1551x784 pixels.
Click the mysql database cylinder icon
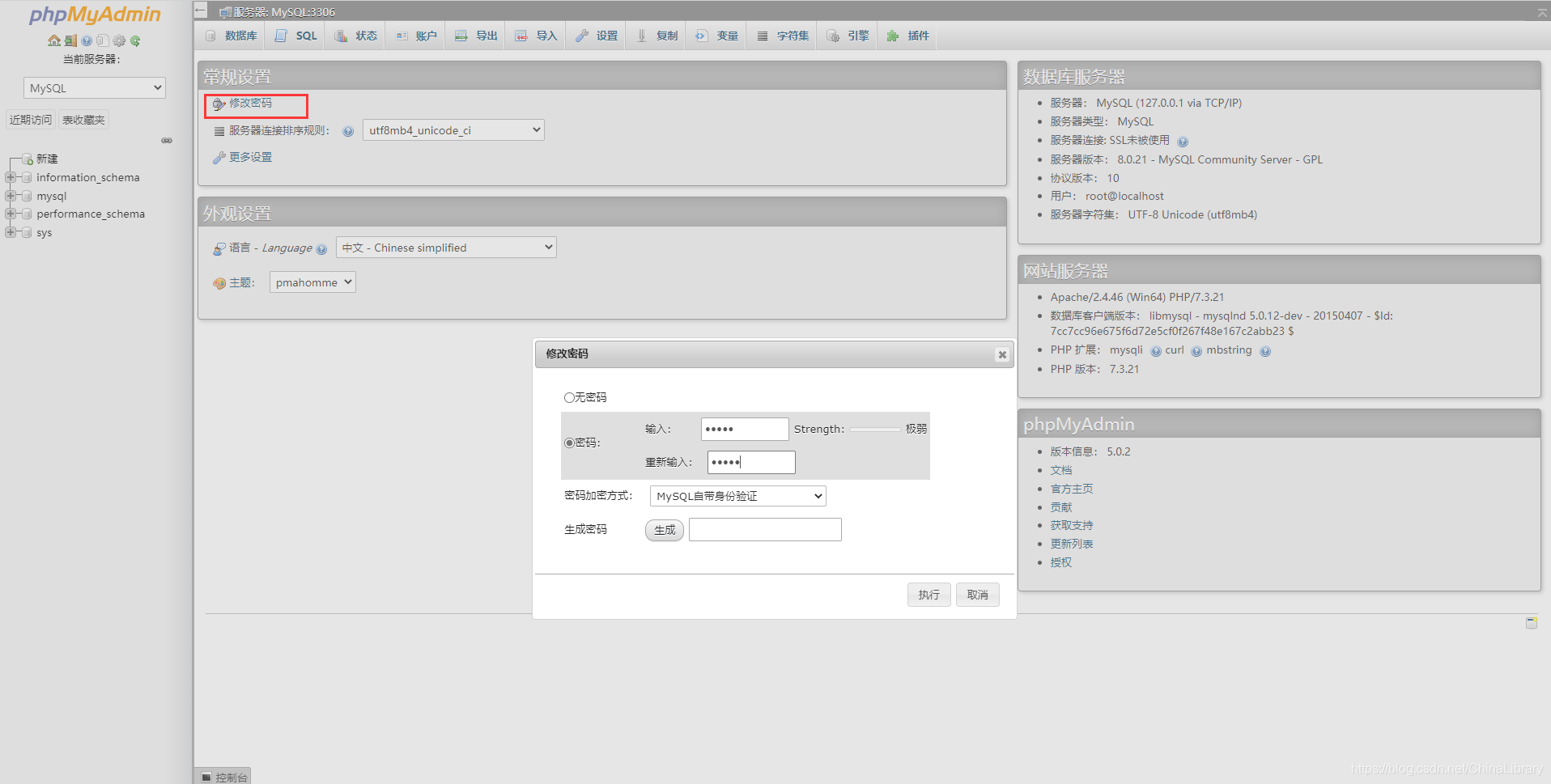click(28, 197)
